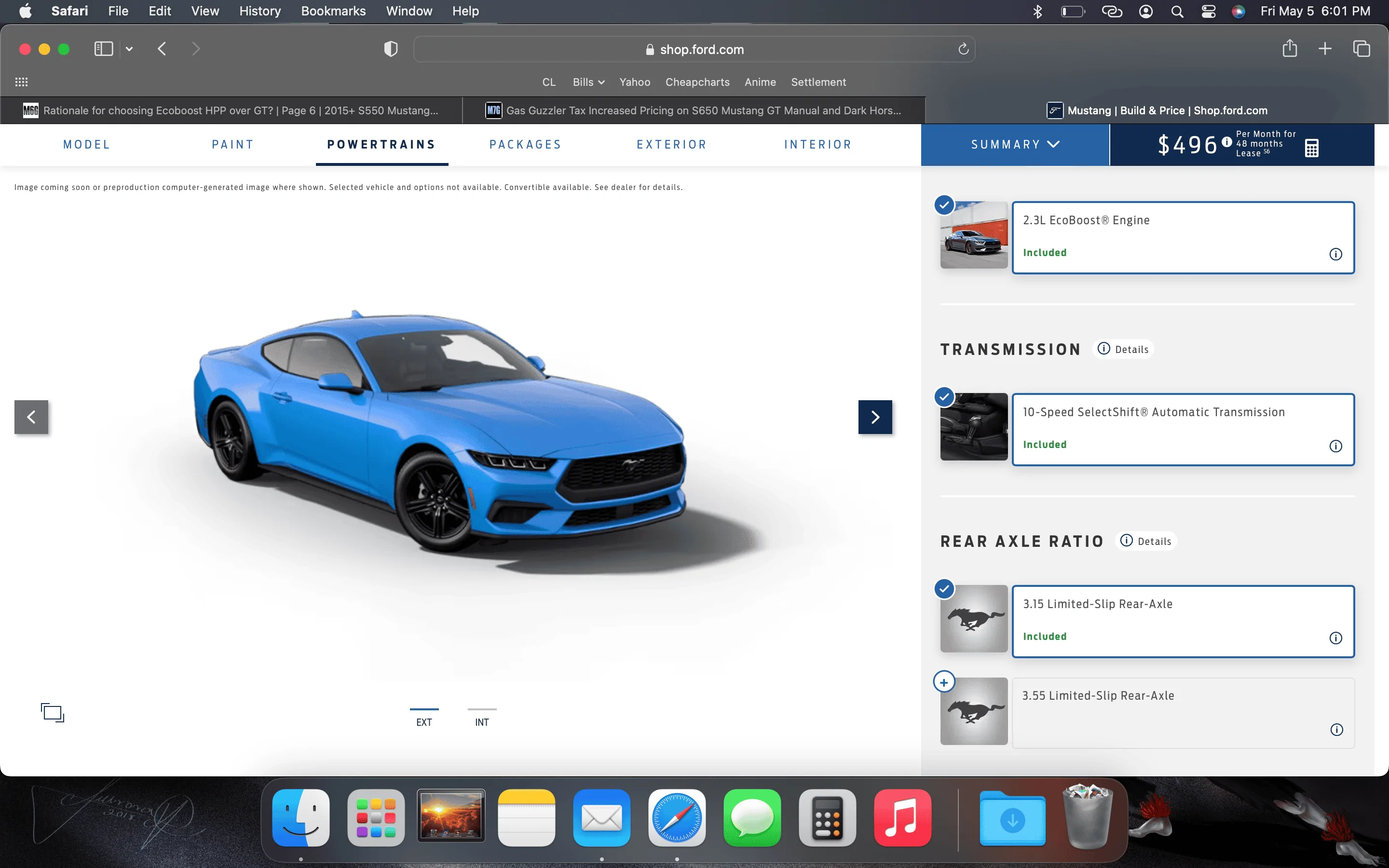The height and width of the screenshot is (868, 1389).
Task: Go back in Safari history
Action: point(162,49)
